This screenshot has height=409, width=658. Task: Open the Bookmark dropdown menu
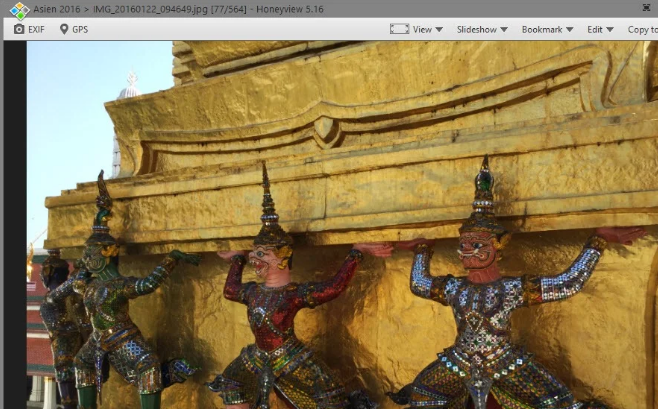click(547, 29)
